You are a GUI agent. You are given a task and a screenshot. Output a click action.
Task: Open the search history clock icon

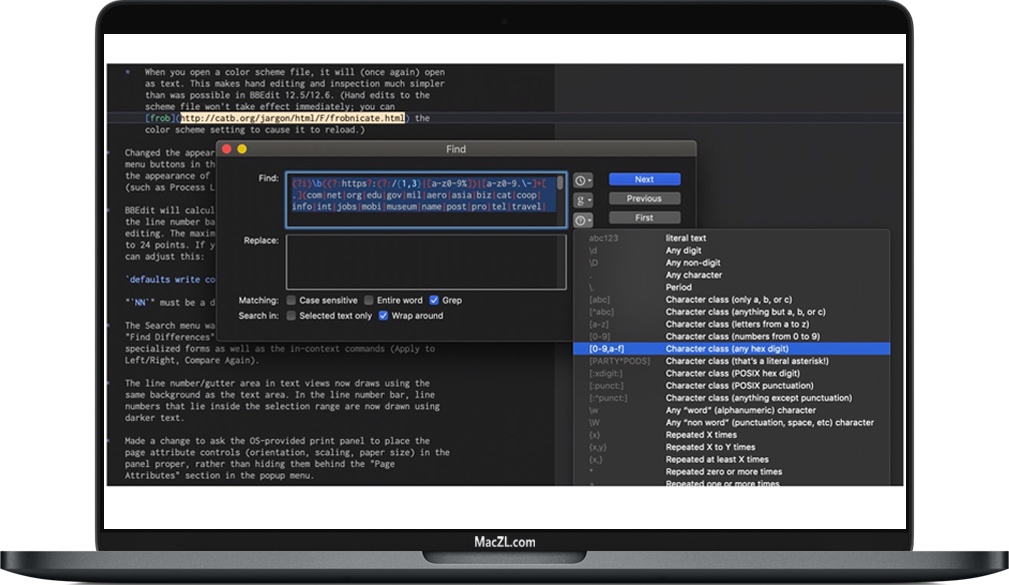coord(580,179)
